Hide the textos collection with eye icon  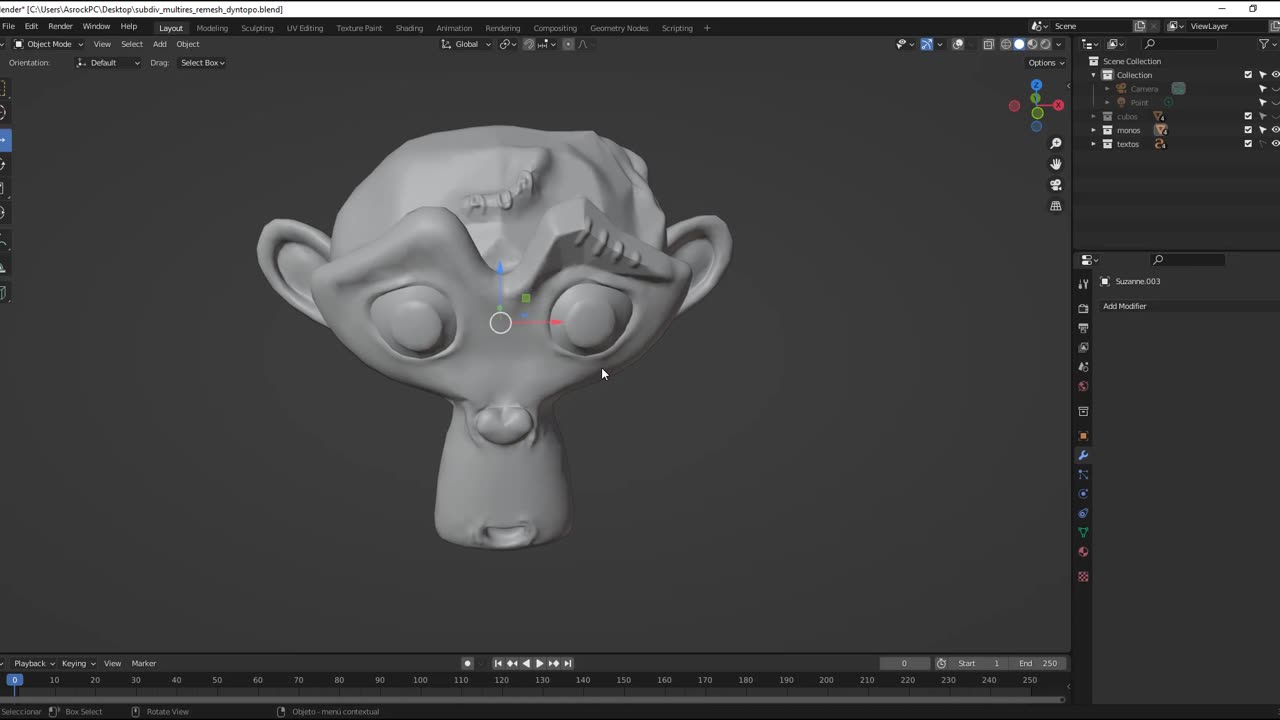pyautogui.click(x=1275, y=144)
